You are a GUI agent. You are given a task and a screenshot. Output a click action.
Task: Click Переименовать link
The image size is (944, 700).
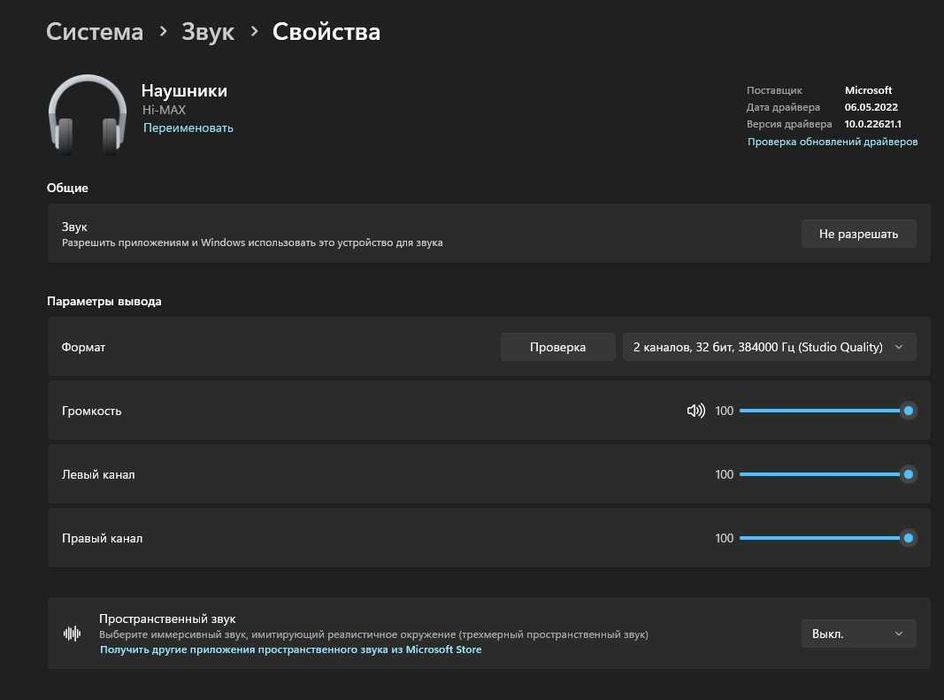click(x=188, y=128)
